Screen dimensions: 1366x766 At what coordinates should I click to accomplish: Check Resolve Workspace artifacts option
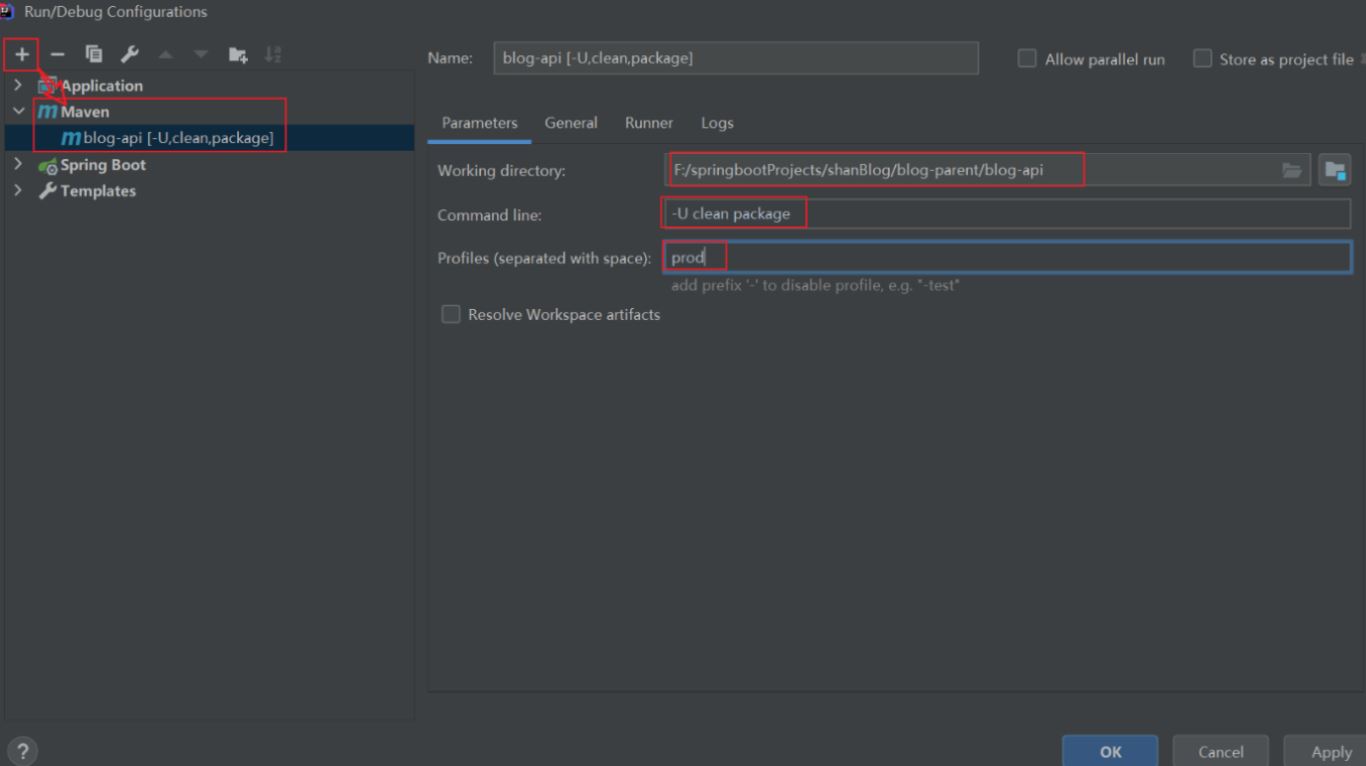tap(451, 315)
